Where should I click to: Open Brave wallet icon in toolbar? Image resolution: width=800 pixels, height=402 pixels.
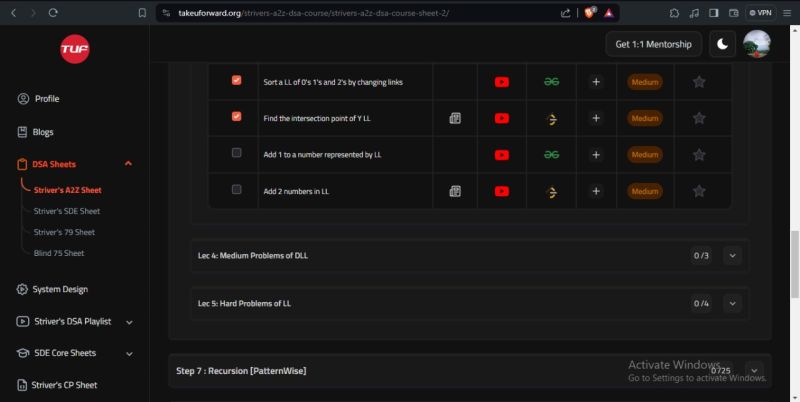pos(733,13)
